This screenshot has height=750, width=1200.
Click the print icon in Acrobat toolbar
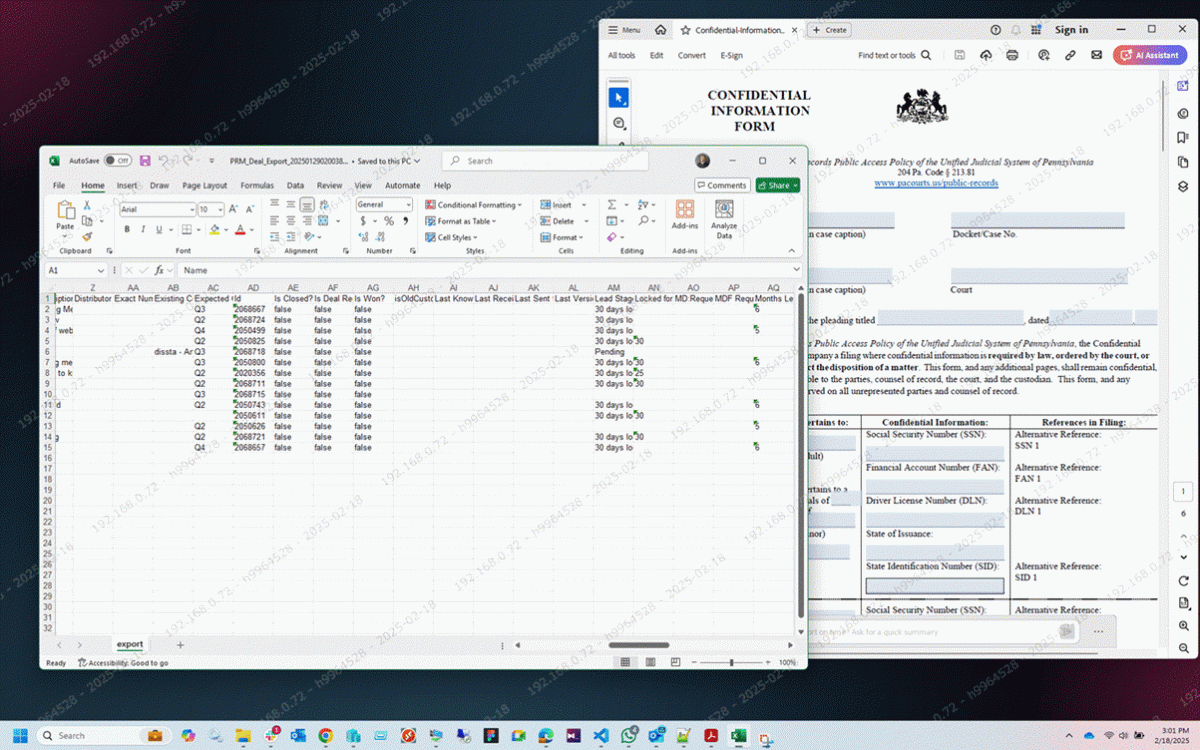[x=1012, y=55]
